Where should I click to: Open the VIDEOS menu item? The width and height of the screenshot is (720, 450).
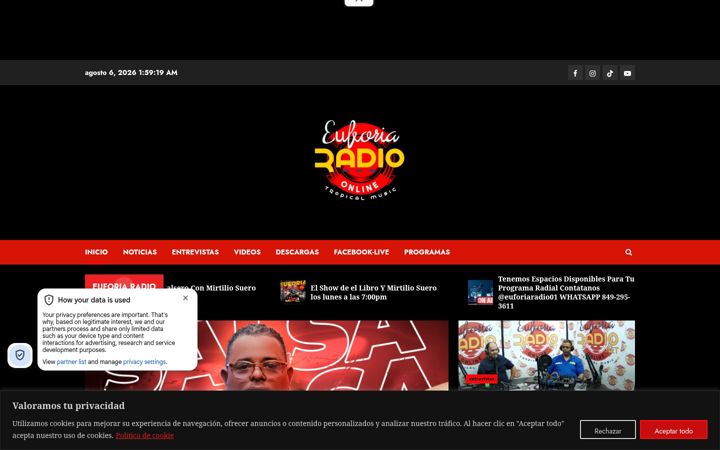click(x=247, y=252)
